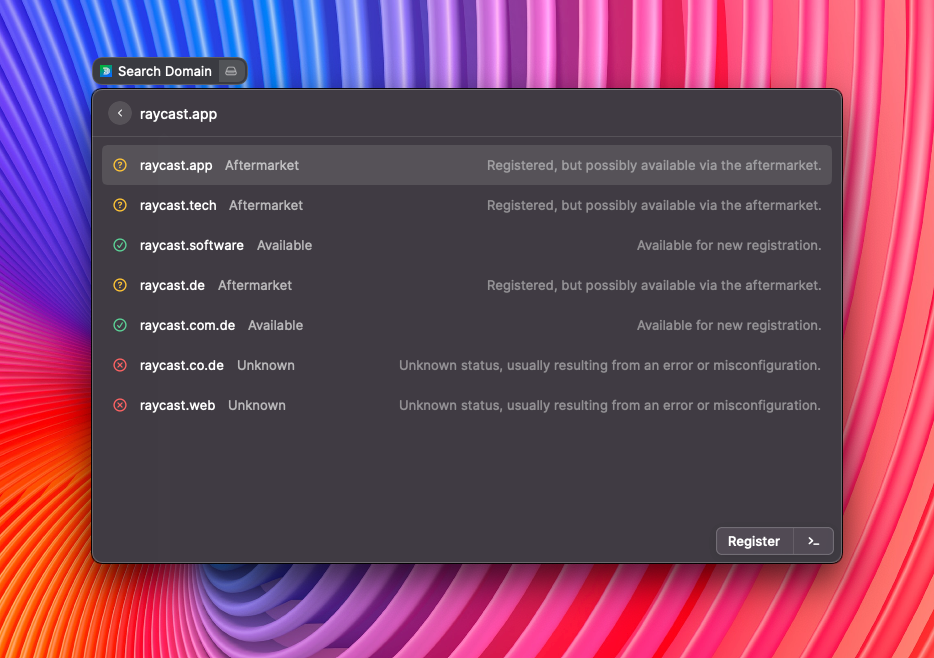Screen dimensions: 934x658
Task: Click the aftermarket description in the raycast.tech row
Action: (654, 205)
